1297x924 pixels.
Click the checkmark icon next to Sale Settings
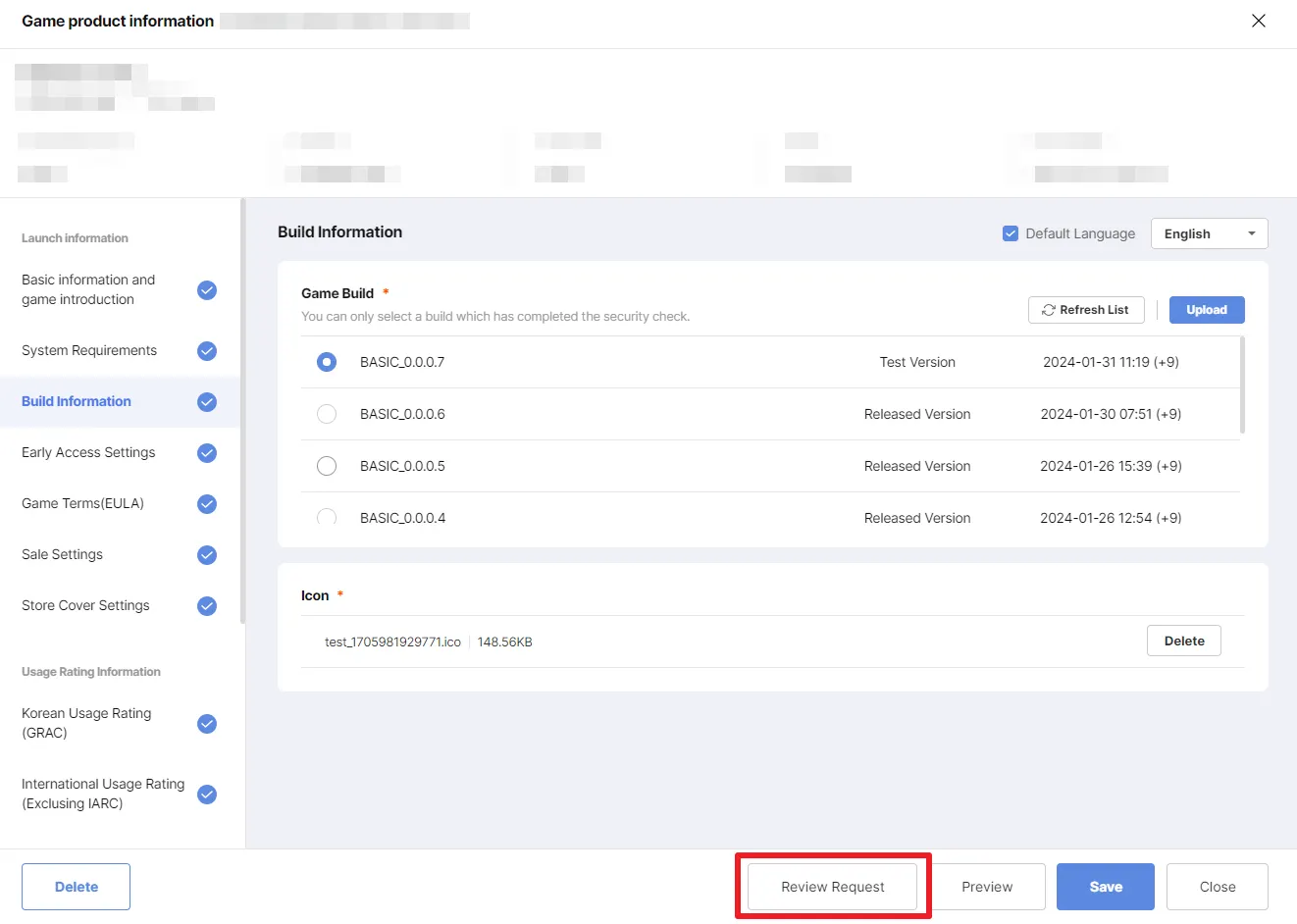point(207,555)
